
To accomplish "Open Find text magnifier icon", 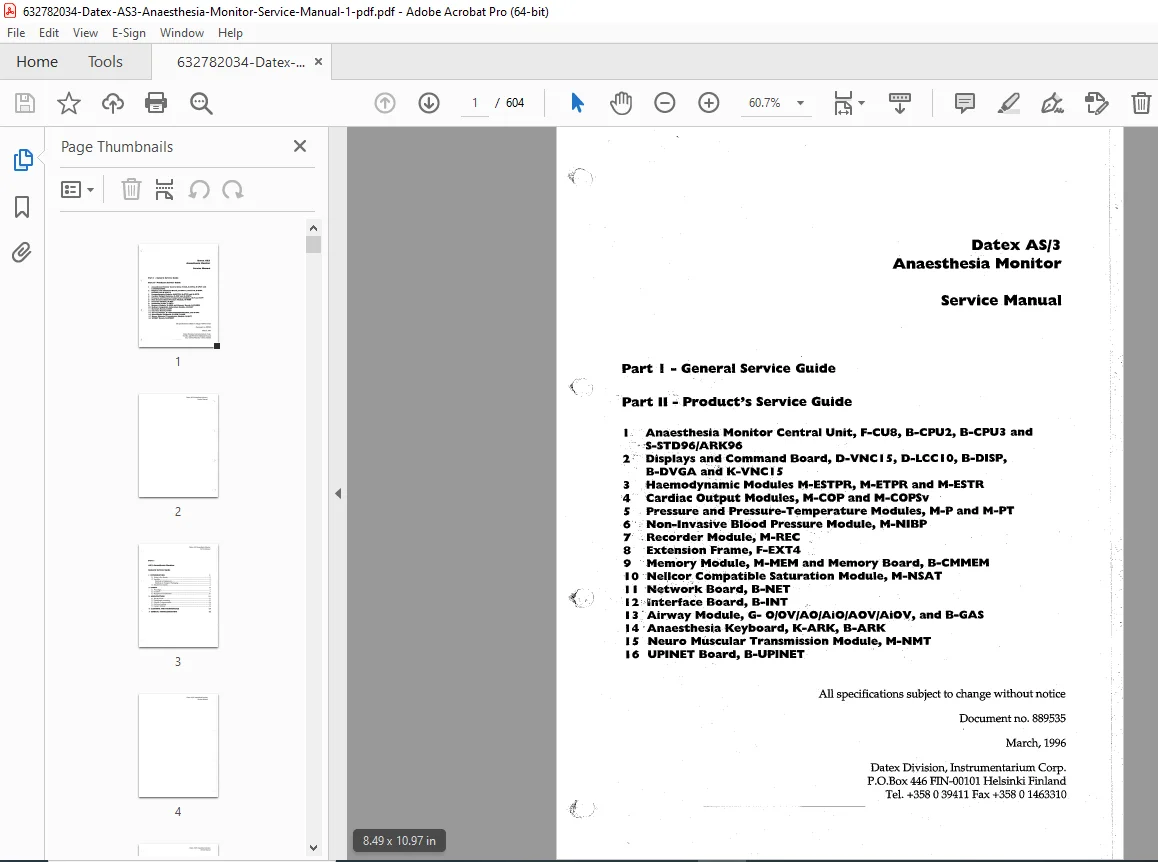I will click(x=201, y=103).
